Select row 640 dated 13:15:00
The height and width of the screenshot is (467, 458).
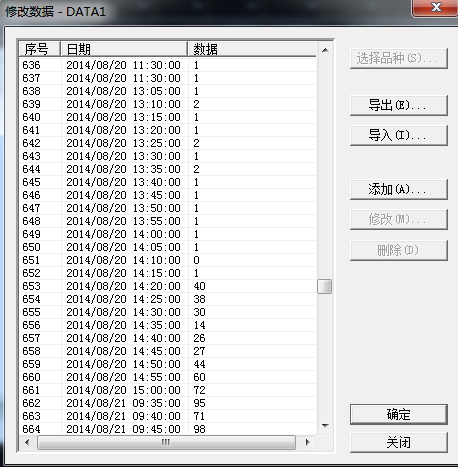click(168, 117)
